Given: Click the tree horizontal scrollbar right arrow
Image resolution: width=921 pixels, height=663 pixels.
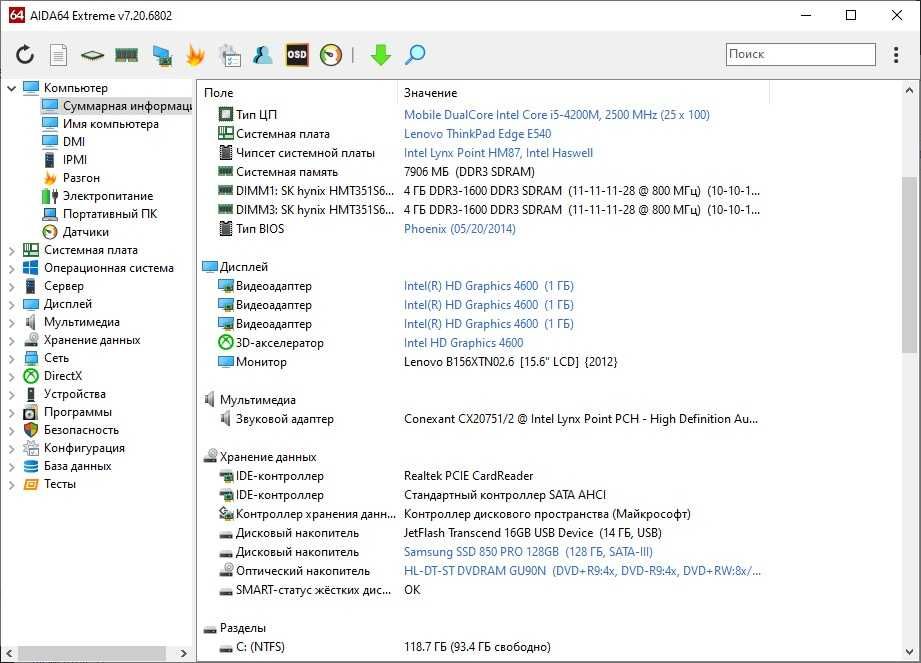Looking at the screenshot, I should tap(183, 653).
